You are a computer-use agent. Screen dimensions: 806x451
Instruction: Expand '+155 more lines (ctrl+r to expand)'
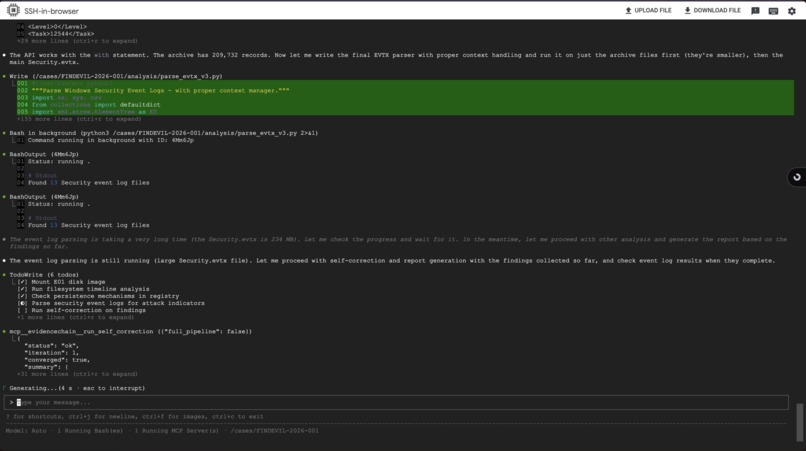point(79,119)
